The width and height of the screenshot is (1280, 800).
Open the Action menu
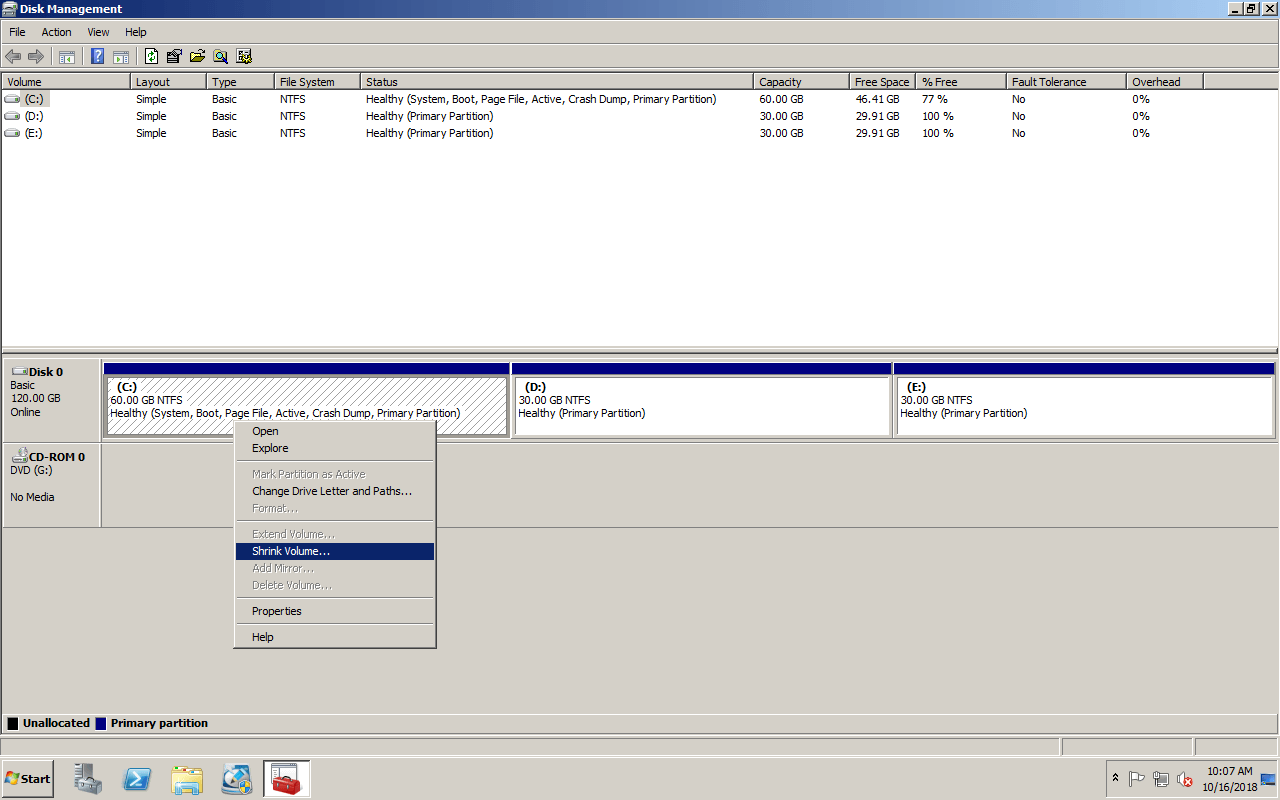click(x=56, y=32)
